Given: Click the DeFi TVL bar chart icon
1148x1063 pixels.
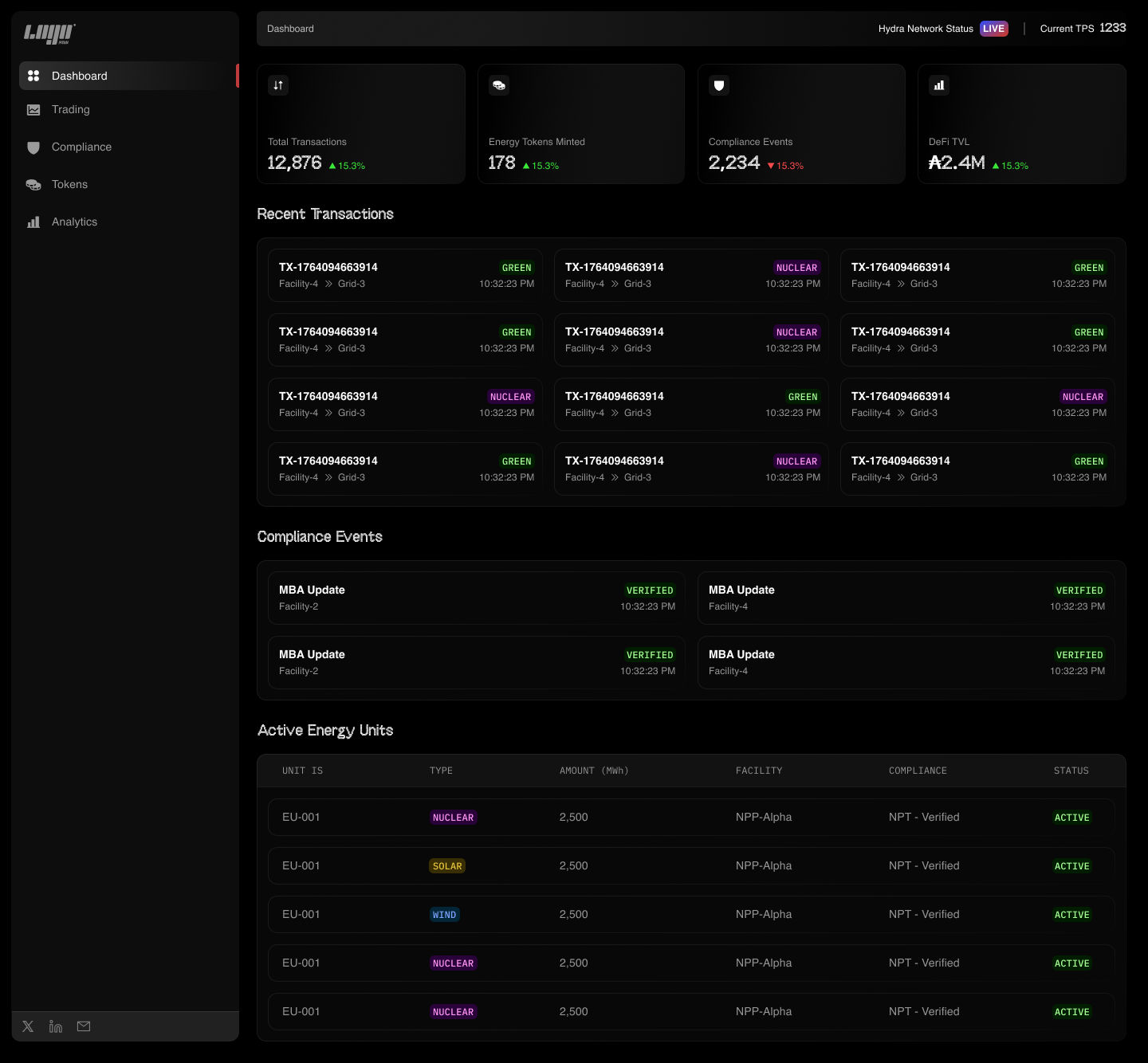Looking at the screenshot, I should point(939,85).
